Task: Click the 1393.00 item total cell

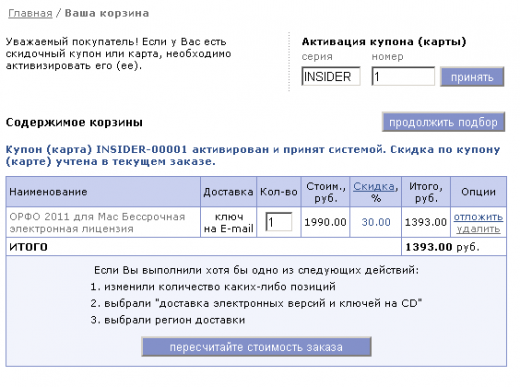Action: click(426, 222)
